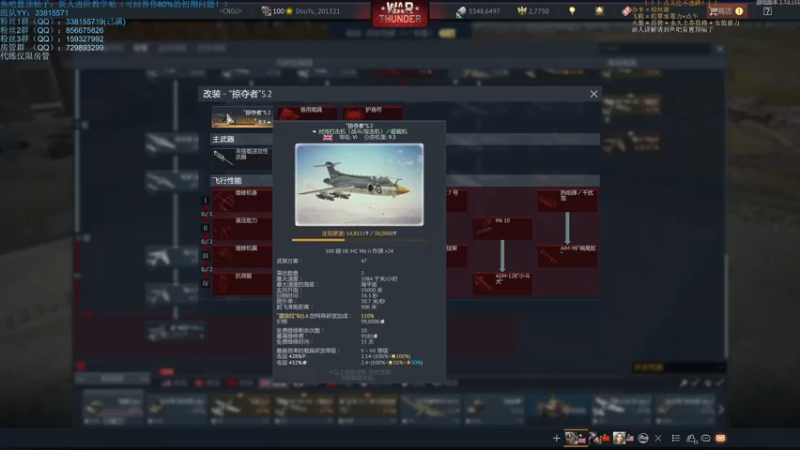800x450 pixels.
Task: Click the golden eagles amount 2,7750
Action: (x=539, y=11)
